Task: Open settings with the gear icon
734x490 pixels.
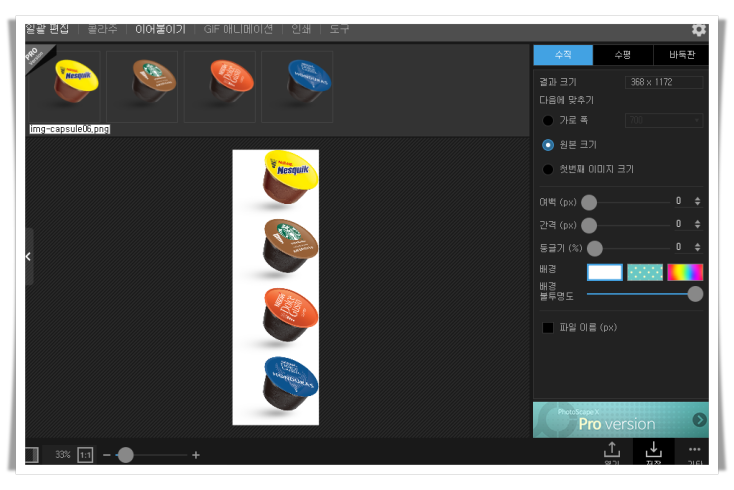Action: tap(699, 30)
